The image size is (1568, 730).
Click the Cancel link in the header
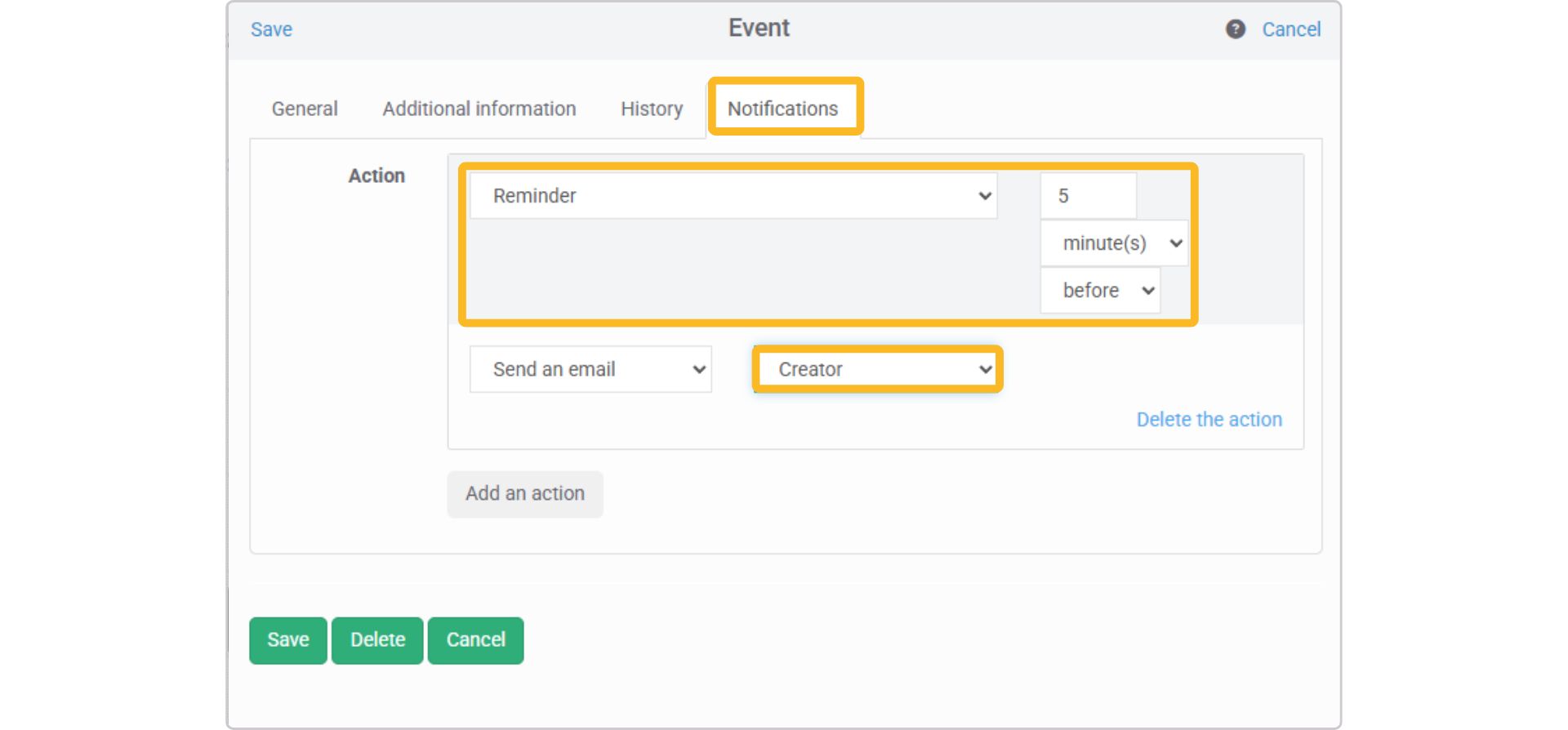point(1290,29)
